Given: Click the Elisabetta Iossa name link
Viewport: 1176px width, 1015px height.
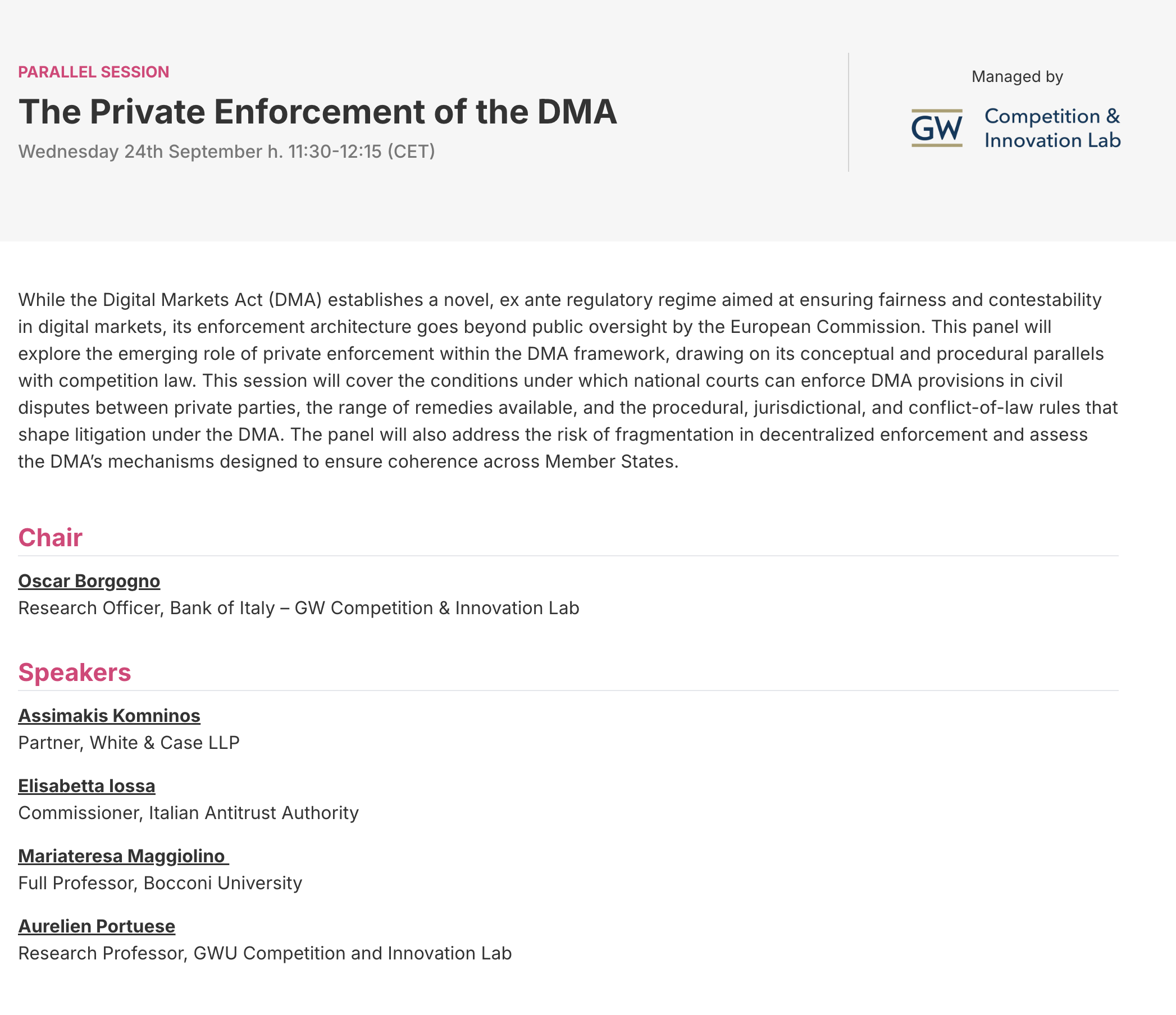Looking at the screenshot, I should (86, 786).
